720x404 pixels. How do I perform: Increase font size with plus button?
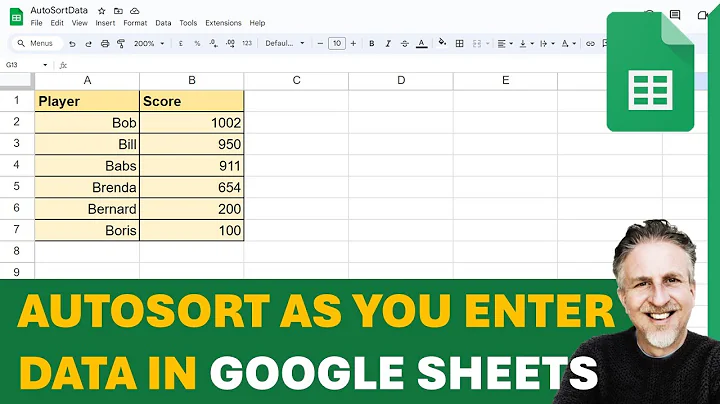point(353,44)
